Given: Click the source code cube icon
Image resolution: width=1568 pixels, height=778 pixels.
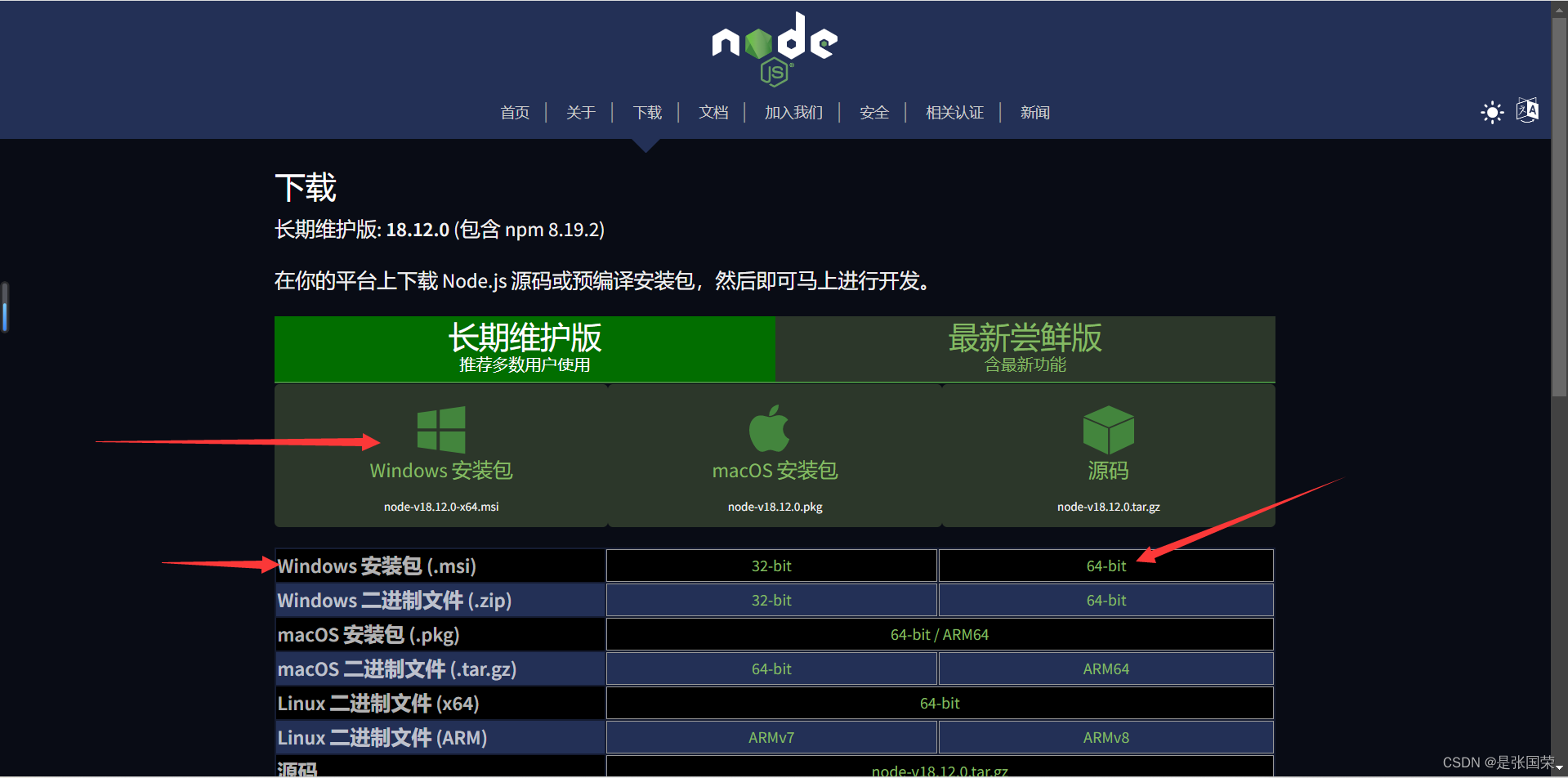Looking at the screenshot, I should coord(1108,430).
